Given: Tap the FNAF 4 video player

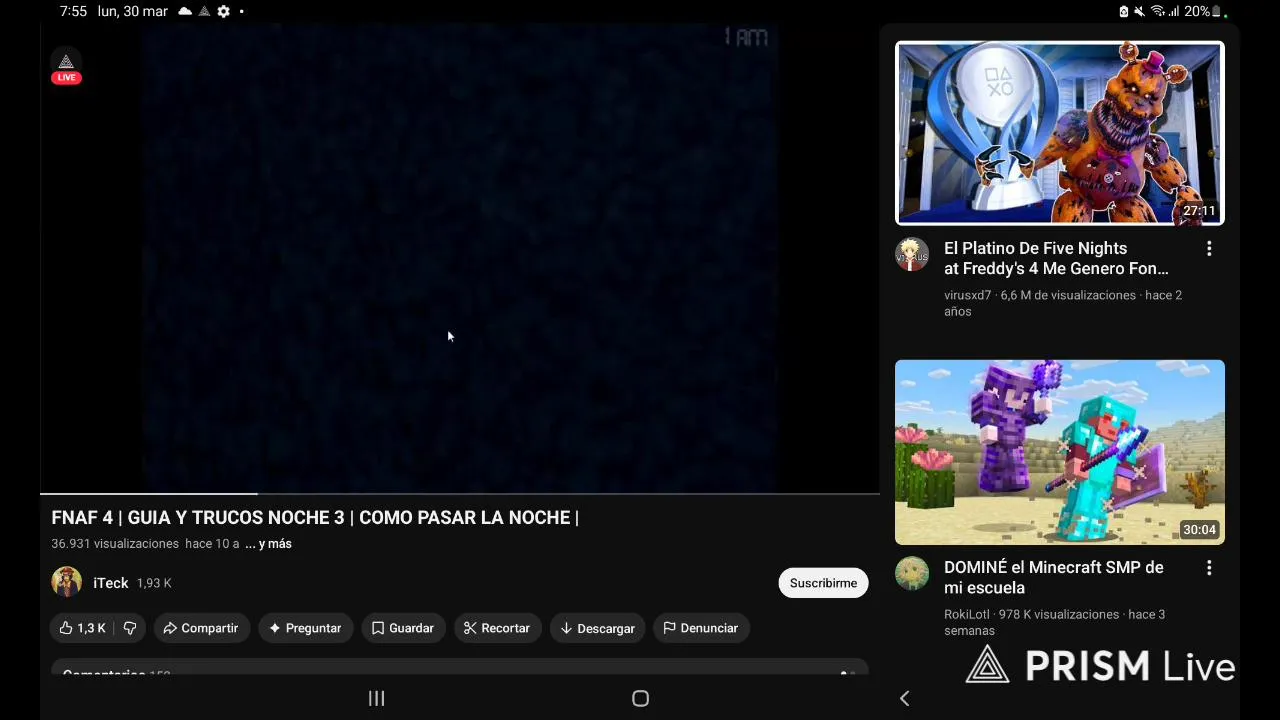Looking at the screenshot, I should click(x=460, y=258).
